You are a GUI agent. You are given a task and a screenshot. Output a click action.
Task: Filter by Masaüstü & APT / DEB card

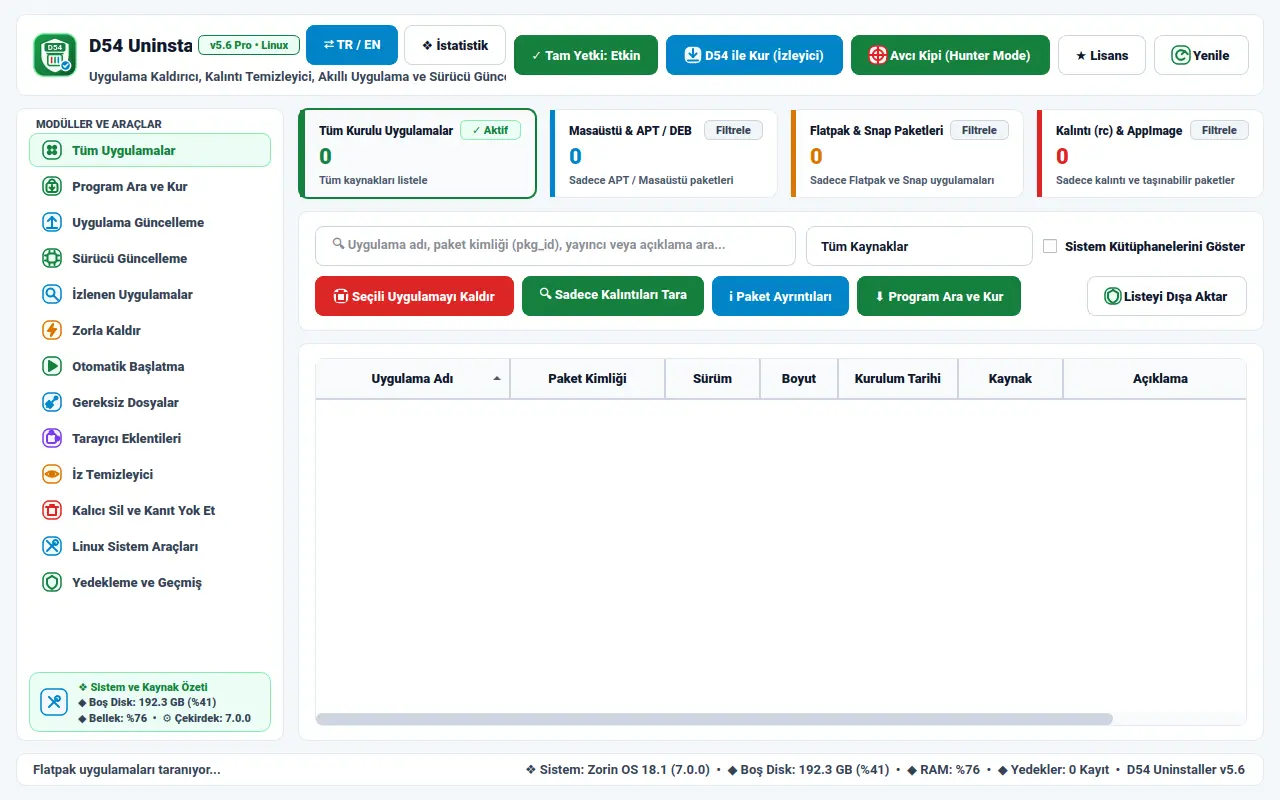point(663,154)
